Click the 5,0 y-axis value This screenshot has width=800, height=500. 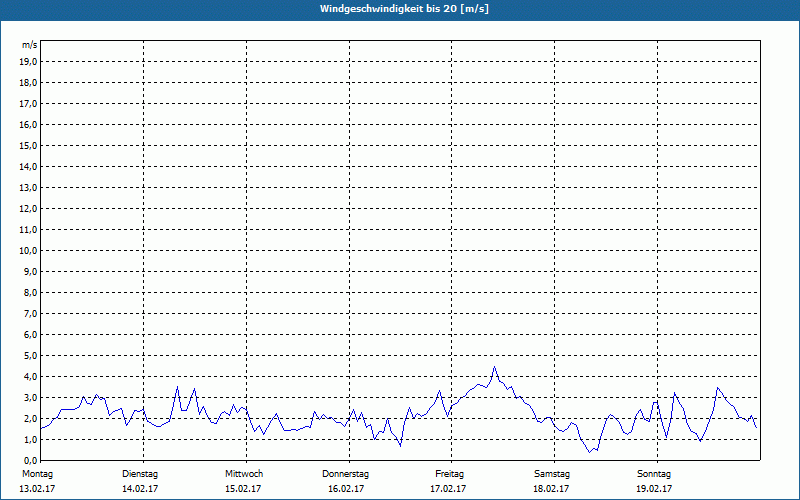tap(29, 355)
